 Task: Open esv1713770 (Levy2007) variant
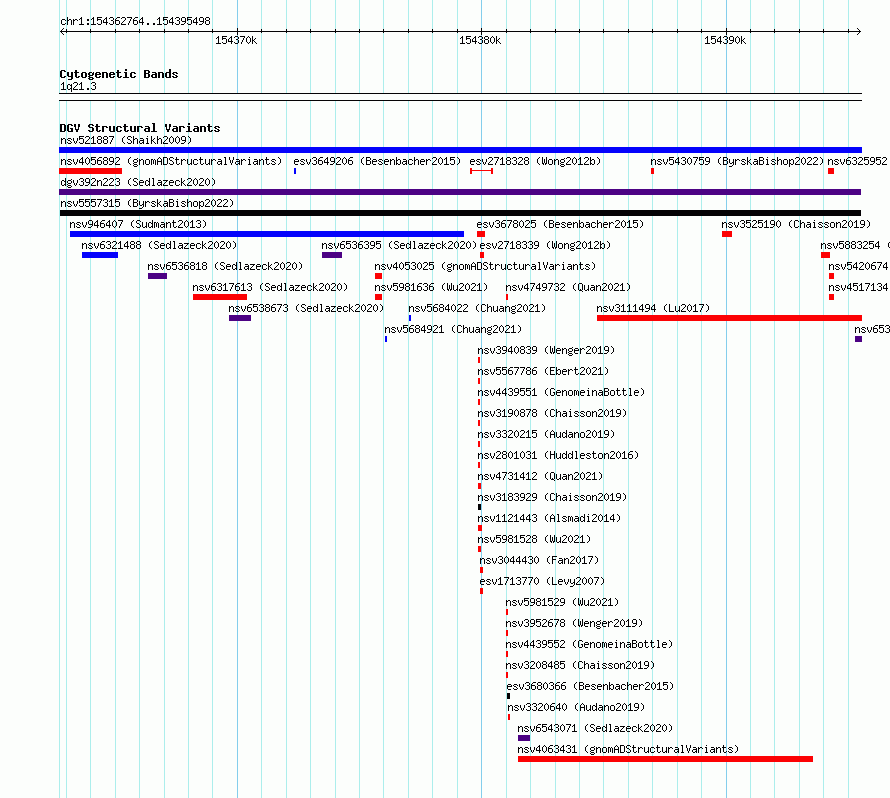[542, 581]
